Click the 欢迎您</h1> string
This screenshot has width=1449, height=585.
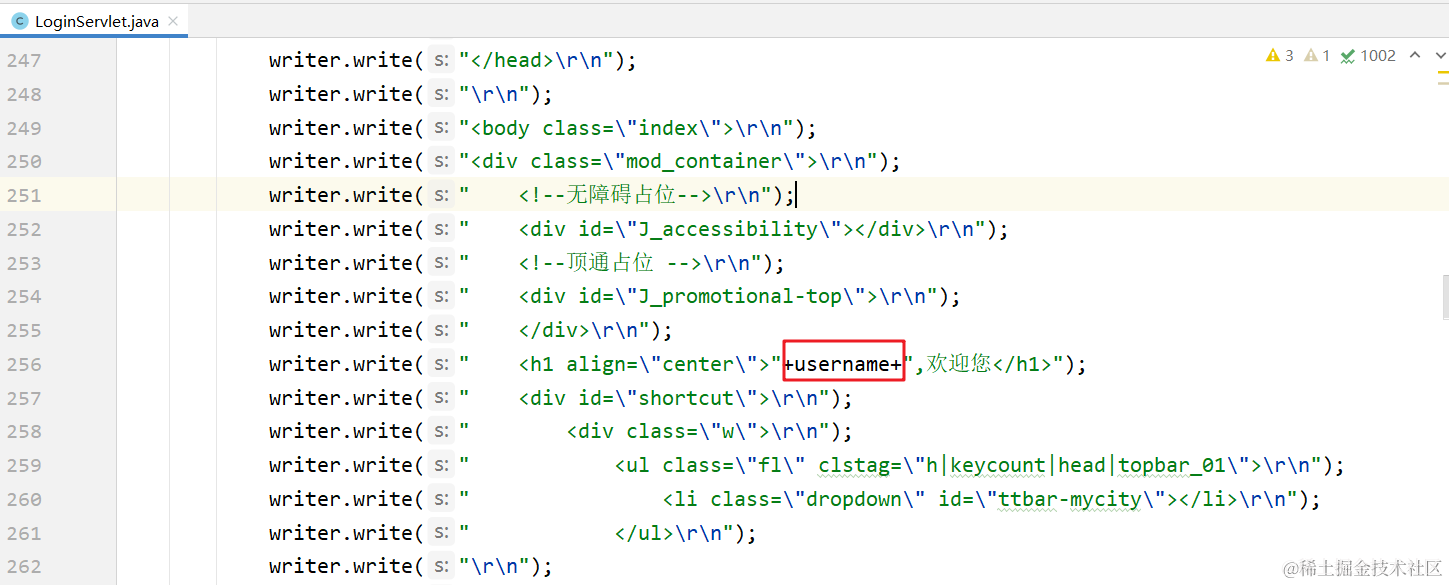point(984,365)
